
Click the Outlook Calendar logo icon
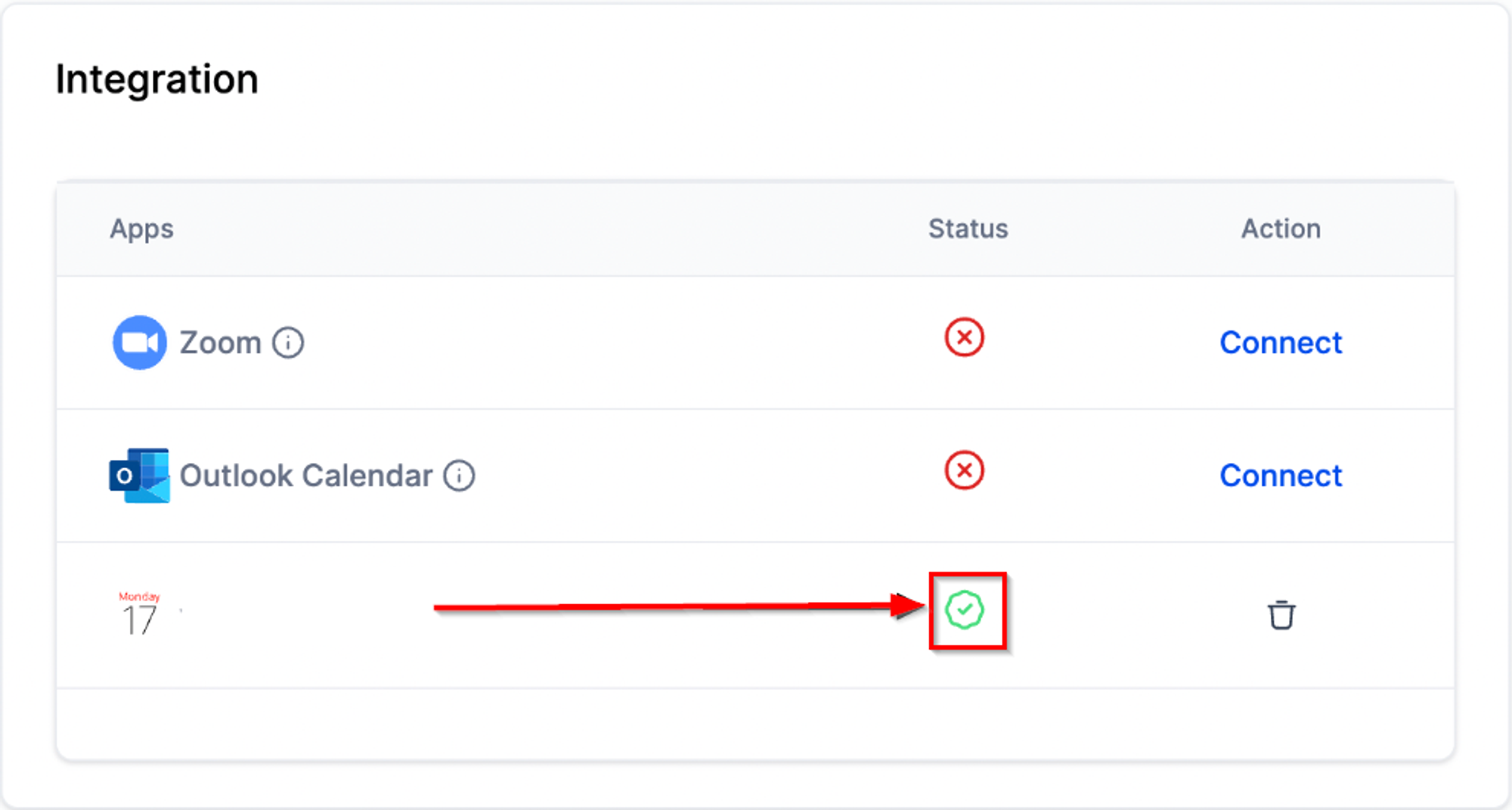pos(139,476)
